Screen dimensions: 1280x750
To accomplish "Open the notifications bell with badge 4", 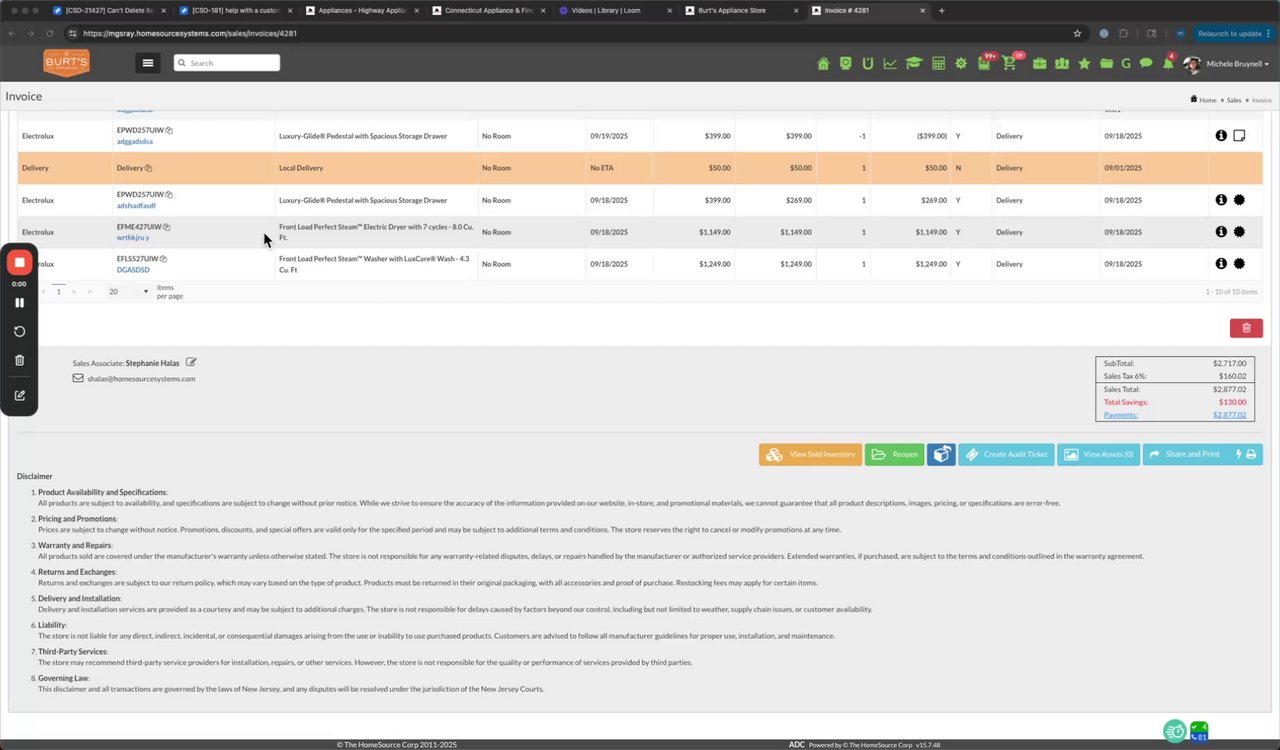I will pyautogui.click(x=1167, y=63).
